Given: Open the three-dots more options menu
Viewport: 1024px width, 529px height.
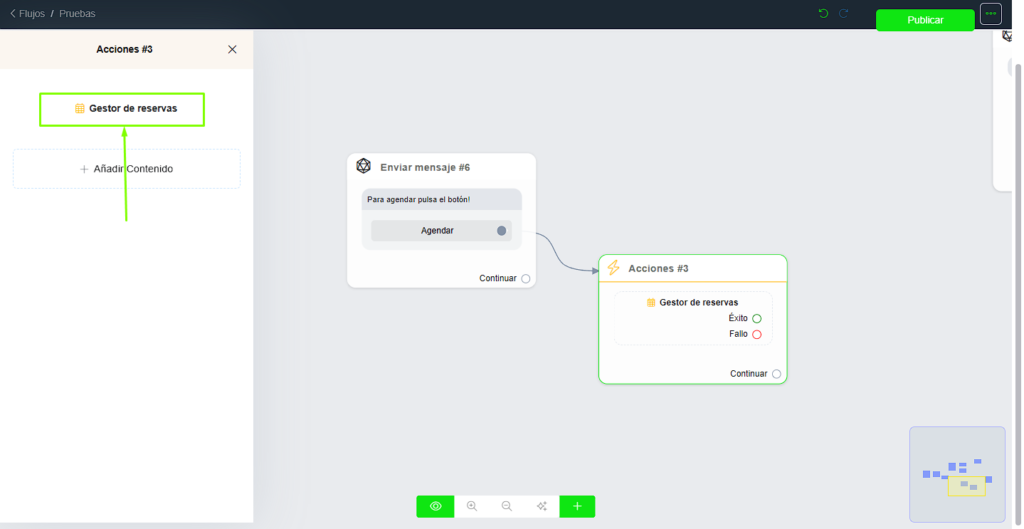Looking at the screenshot, I should [x=990, y=14].
